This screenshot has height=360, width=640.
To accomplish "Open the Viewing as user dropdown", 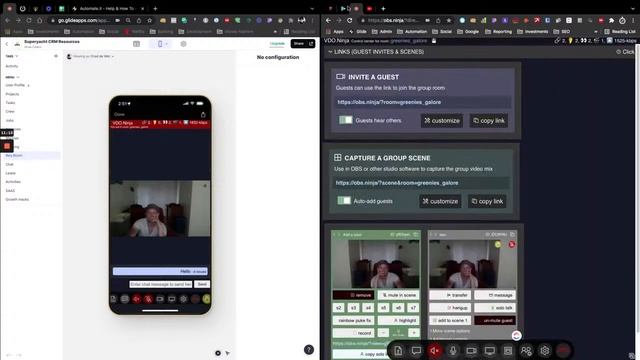I will coord(91,56).
